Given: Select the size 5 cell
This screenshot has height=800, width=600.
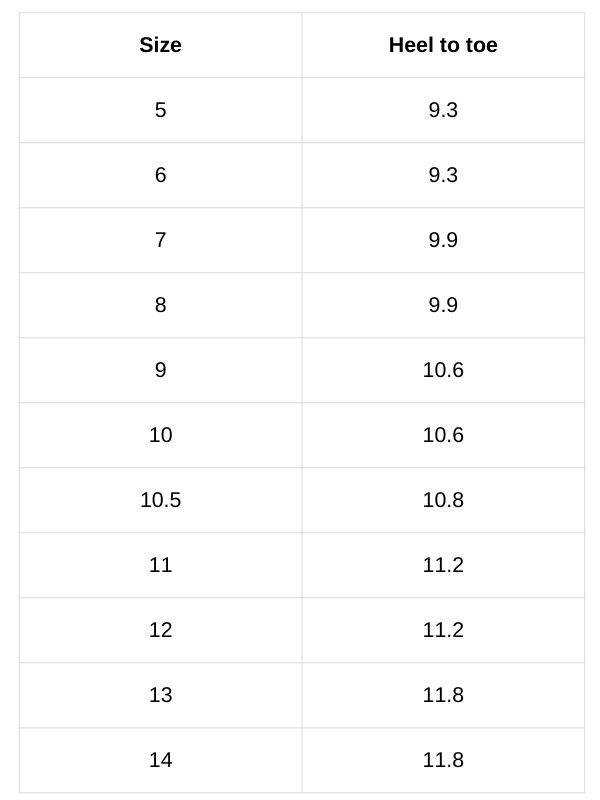Looking at the screenshot, I should (160, 110).
